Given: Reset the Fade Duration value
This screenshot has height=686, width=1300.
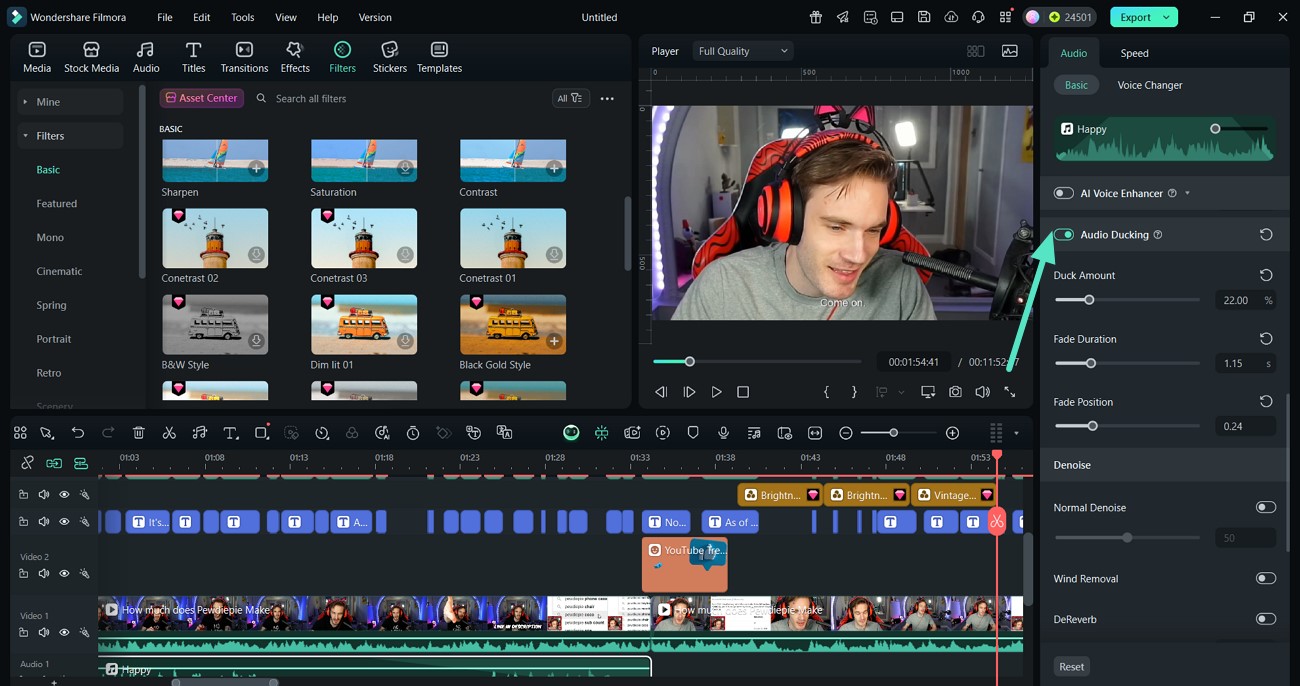Looking at the screenshot, I should click(1266, 339).
